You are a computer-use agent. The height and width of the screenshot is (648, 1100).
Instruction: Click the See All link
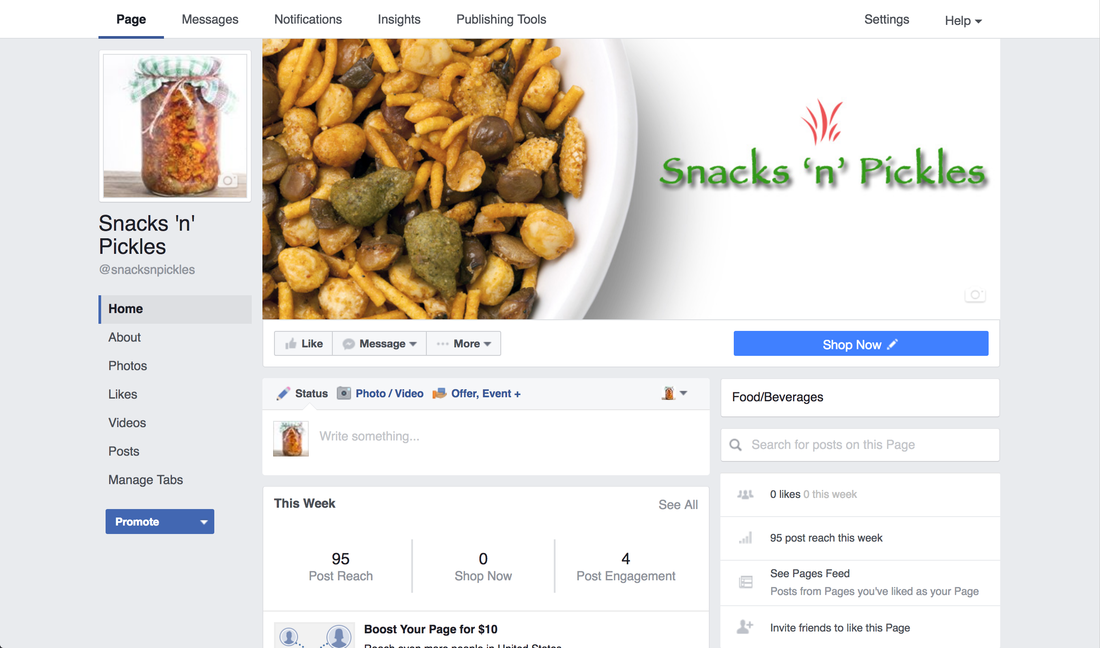tap(678, 504)
